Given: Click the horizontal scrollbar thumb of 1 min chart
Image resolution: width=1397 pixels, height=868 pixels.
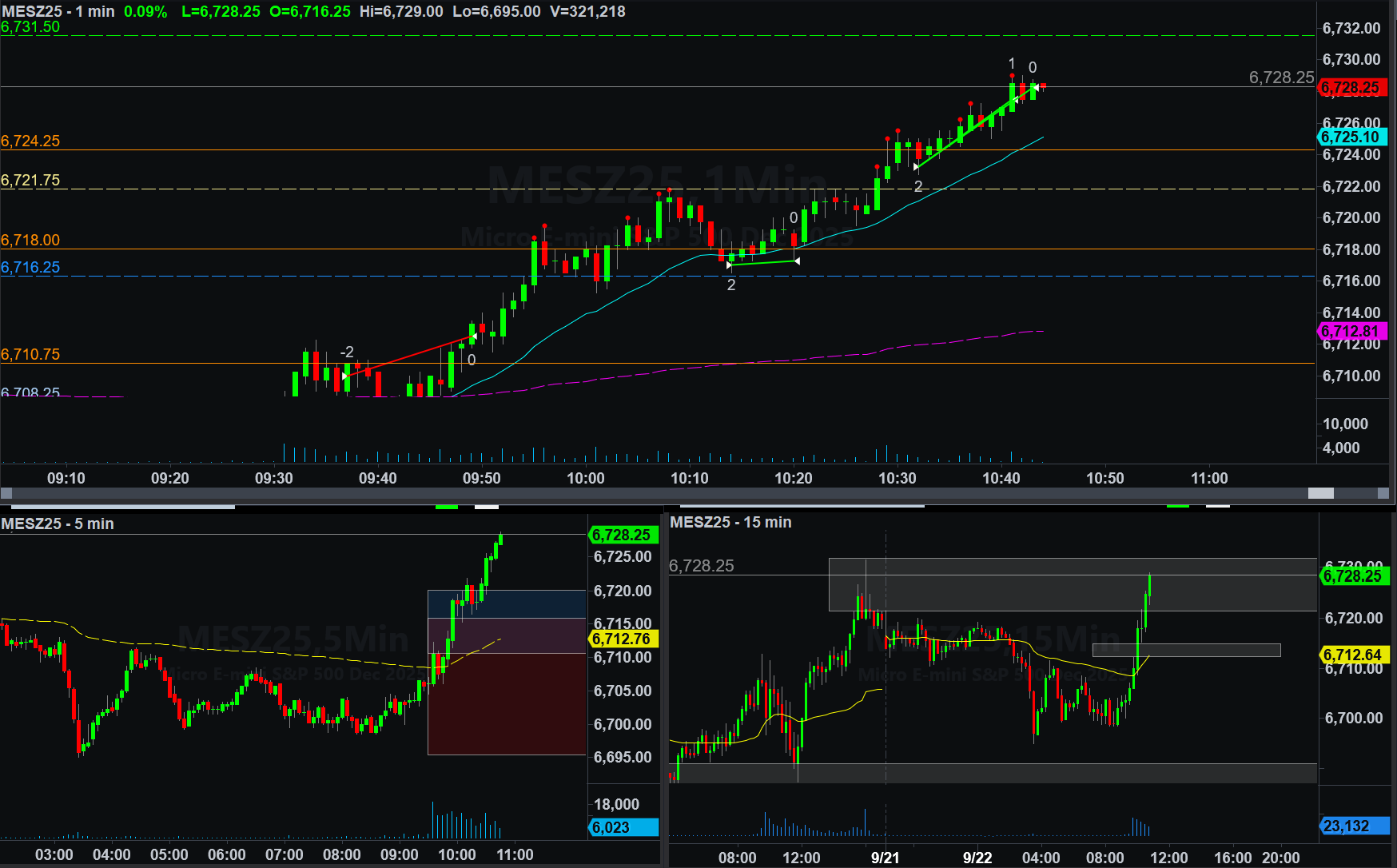Looking at the screenshot, I should 1320,493.
